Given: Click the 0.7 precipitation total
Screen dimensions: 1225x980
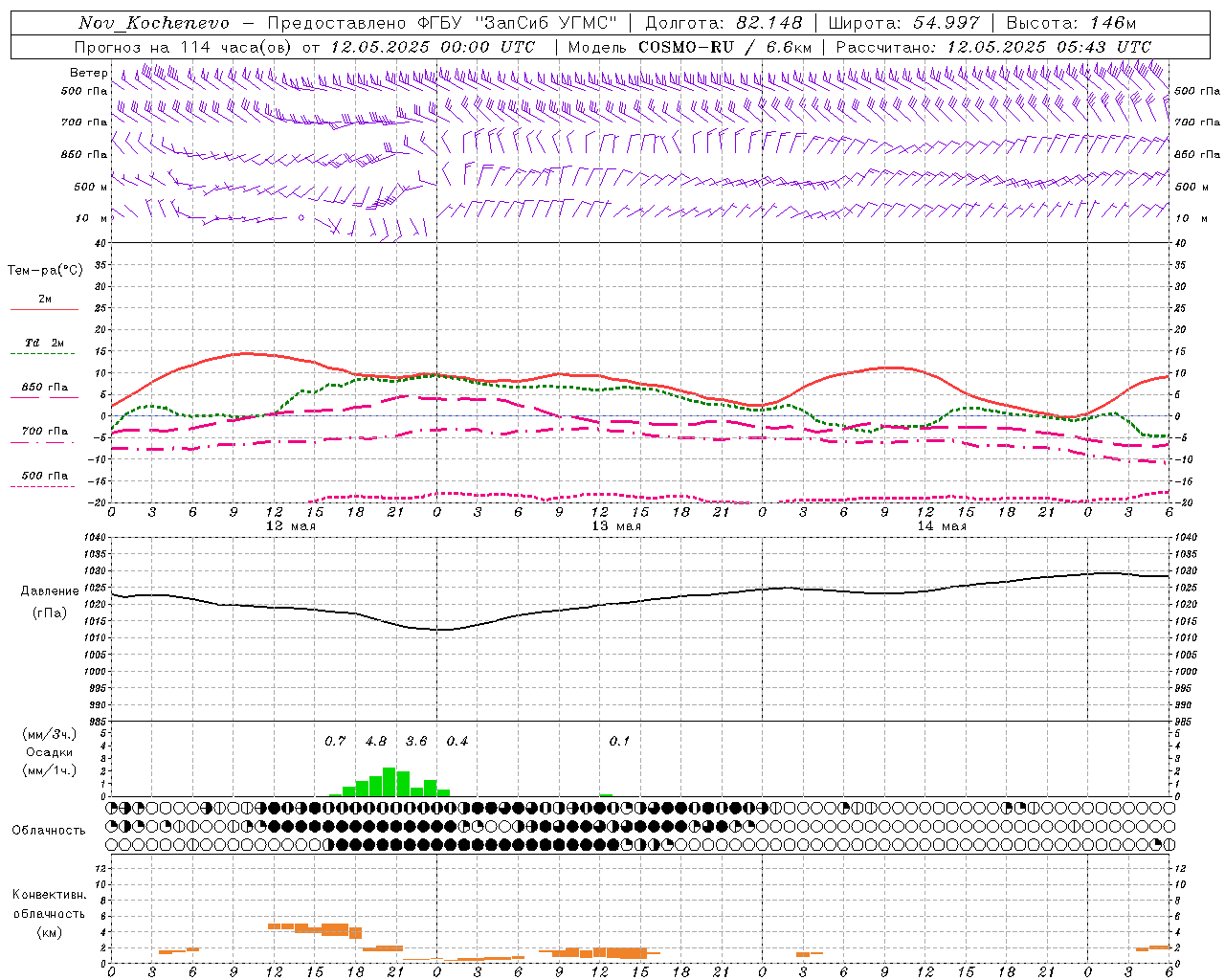Looking at the screenshot, I should click(x=335, y=742).
